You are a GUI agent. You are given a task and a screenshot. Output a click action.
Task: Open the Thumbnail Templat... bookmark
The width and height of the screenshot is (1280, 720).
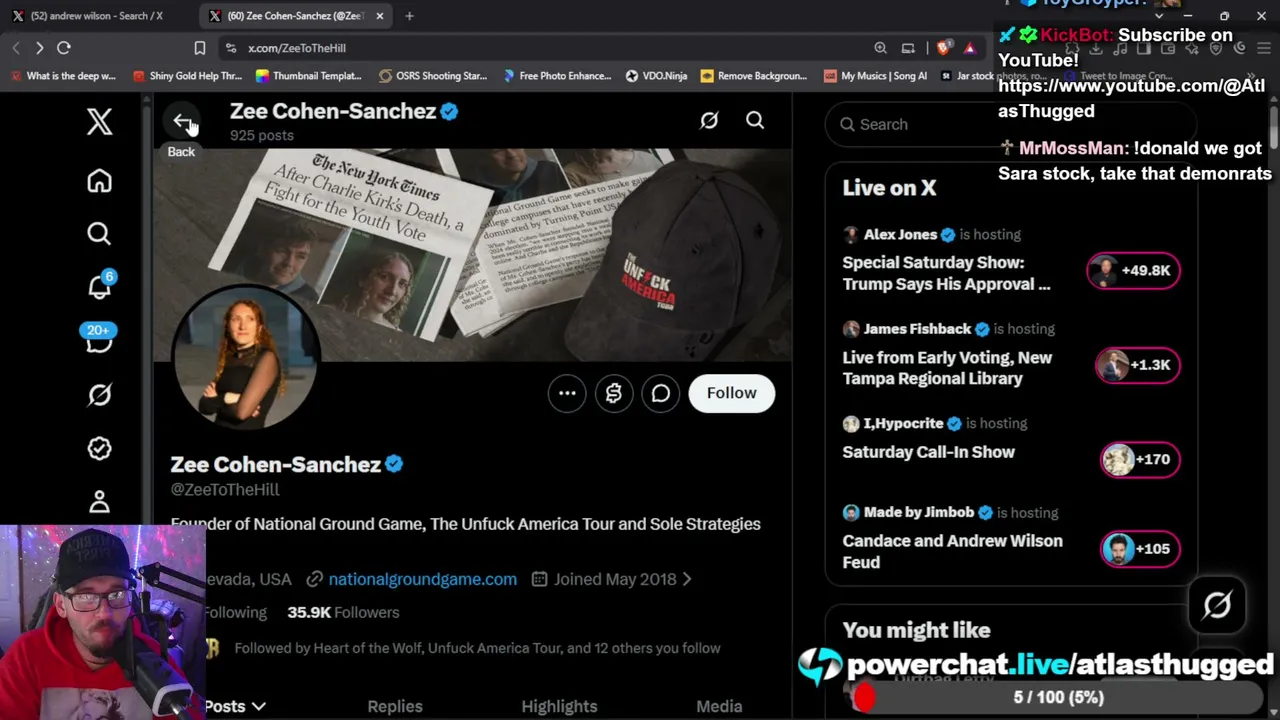click(309, 76)
